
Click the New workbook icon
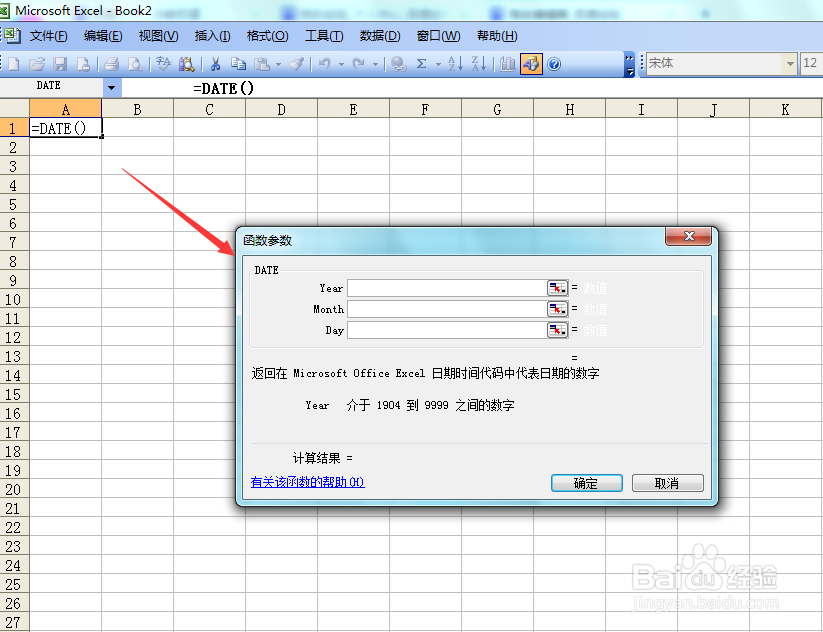(x=14, y=64)
